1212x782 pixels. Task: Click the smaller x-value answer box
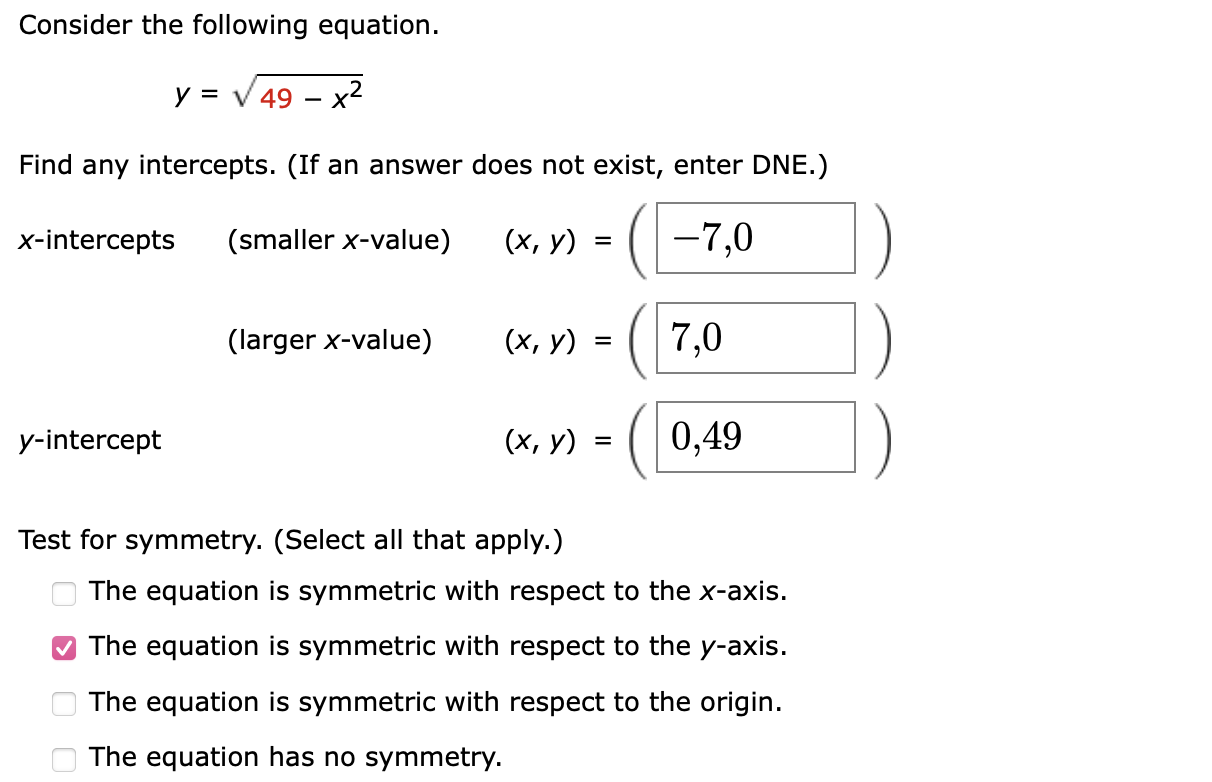[x=755, y=238]
